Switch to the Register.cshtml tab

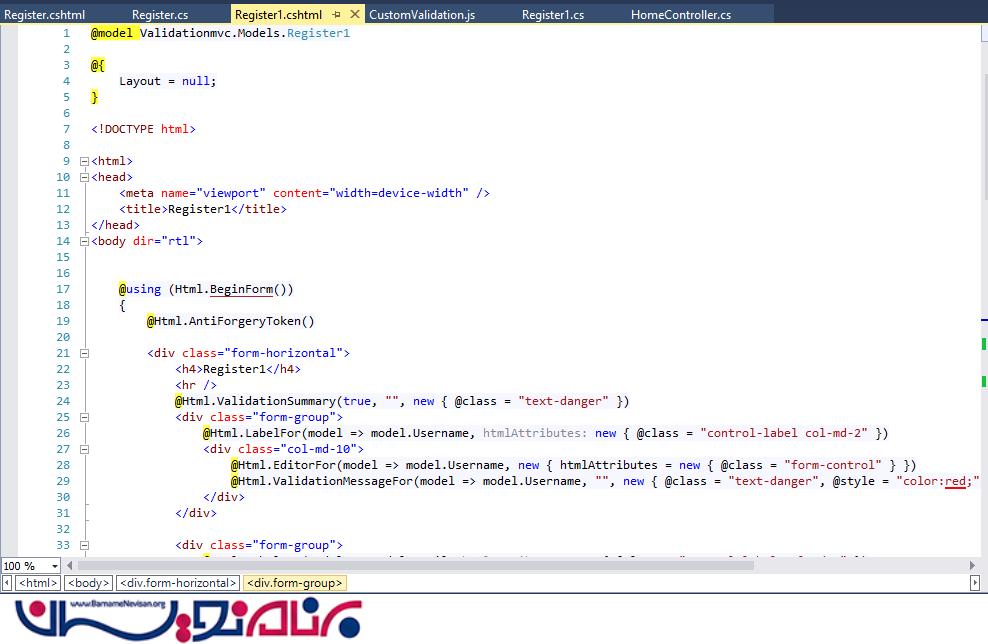pos(44,15)
